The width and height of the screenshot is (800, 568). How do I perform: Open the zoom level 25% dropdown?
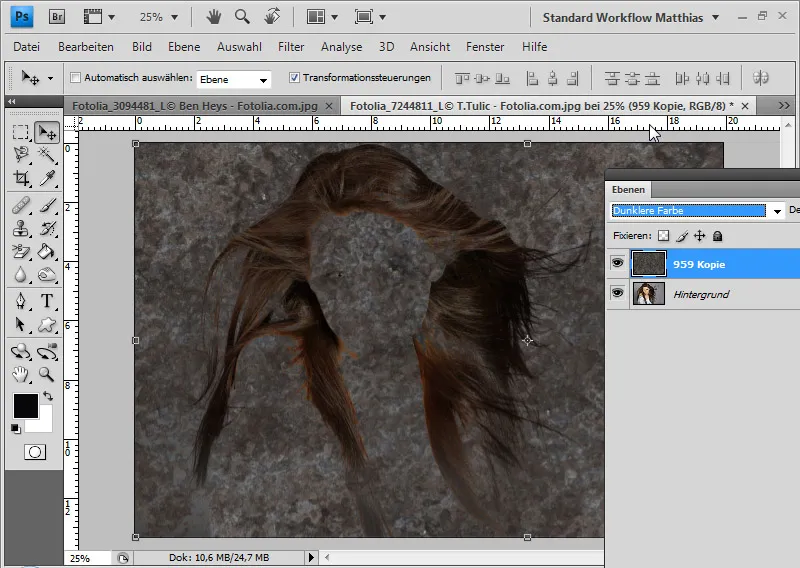tap(174, 17)
